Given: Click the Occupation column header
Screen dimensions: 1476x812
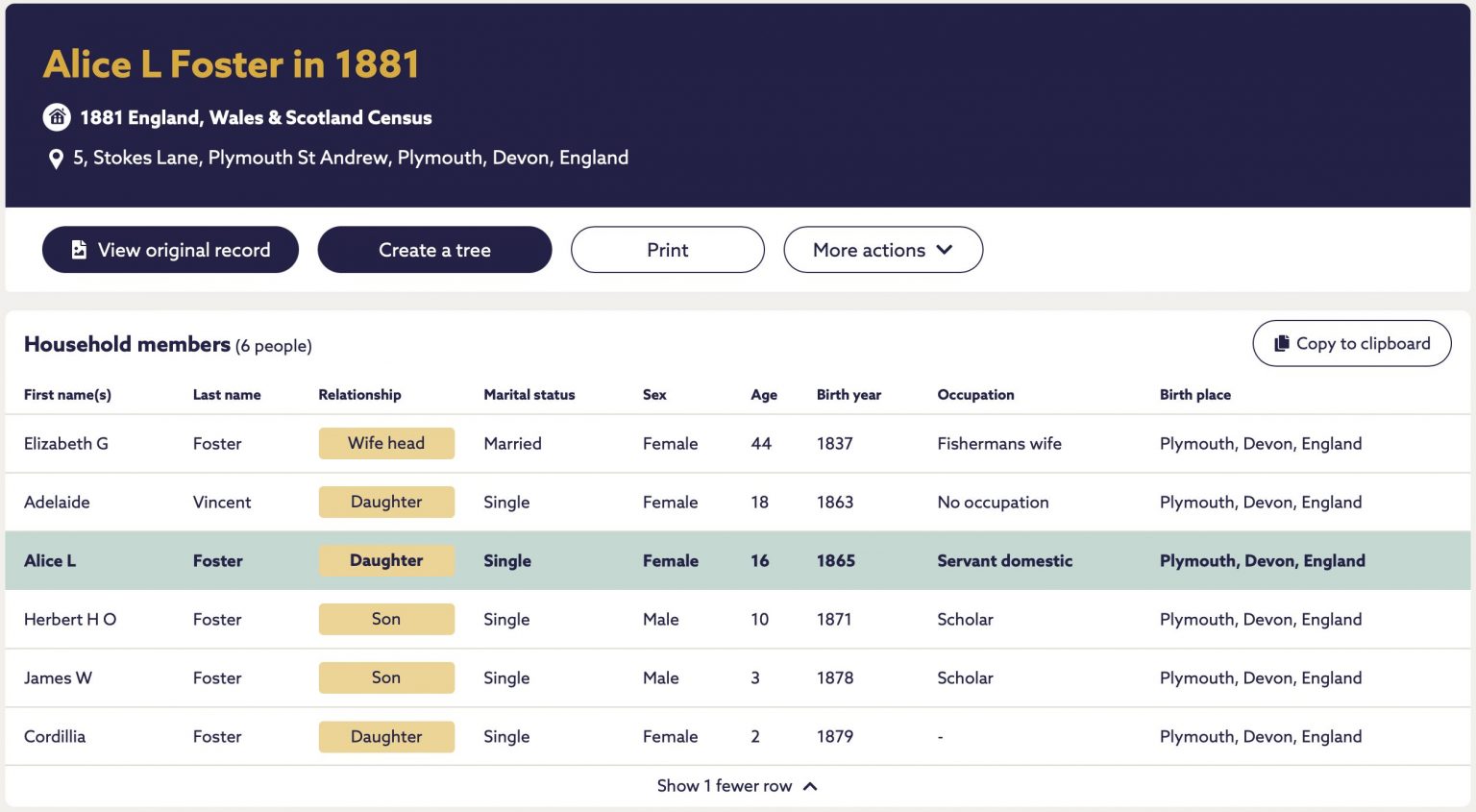Looking at the screenshot, I should click(x=975, y=395).
